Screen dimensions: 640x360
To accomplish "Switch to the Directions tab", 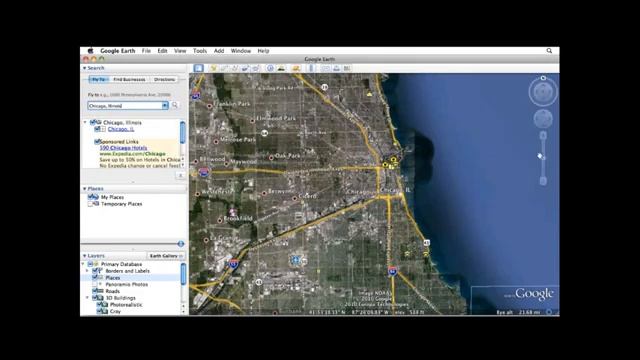I will tap(164, 79).
